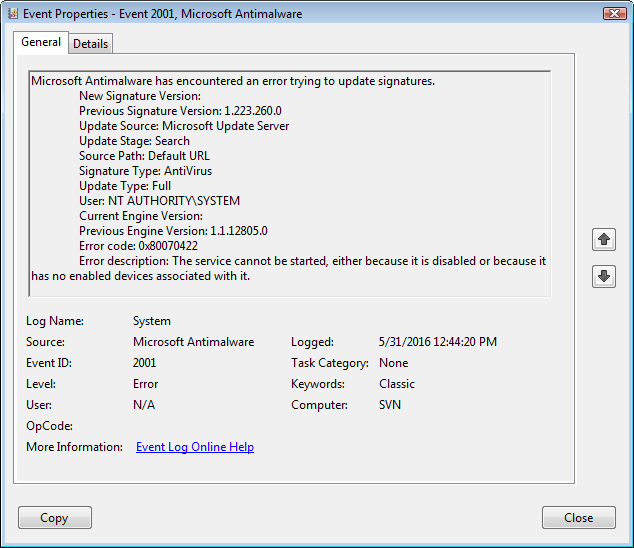Viewport: 634px width, 548px height.
Task: Select the Update Source: Microsoft Update Server line
Action: (184, 126)
